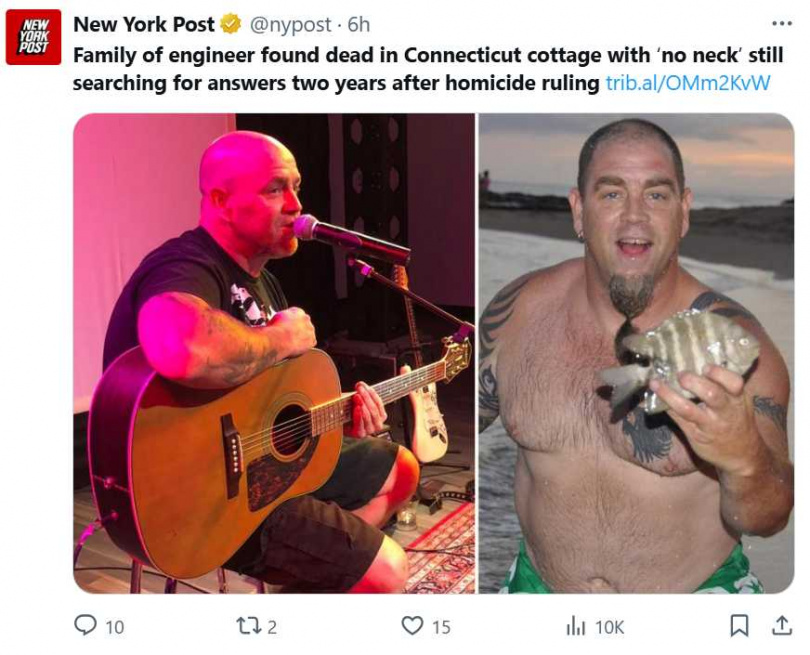Open the trib.al/OMm2KvW link
This screenshot has height=655, width=810.
(688, 83)
